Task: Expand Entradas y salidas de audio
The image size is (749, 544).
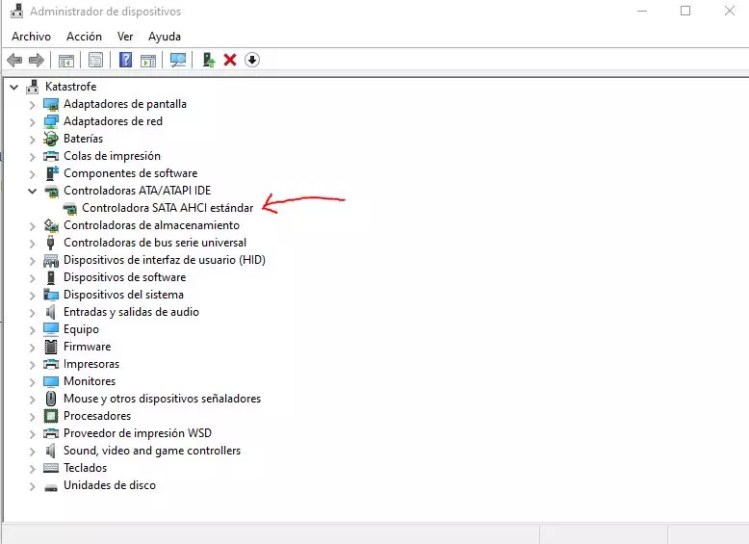Action: pyautogui.click(x=32, y=313)
